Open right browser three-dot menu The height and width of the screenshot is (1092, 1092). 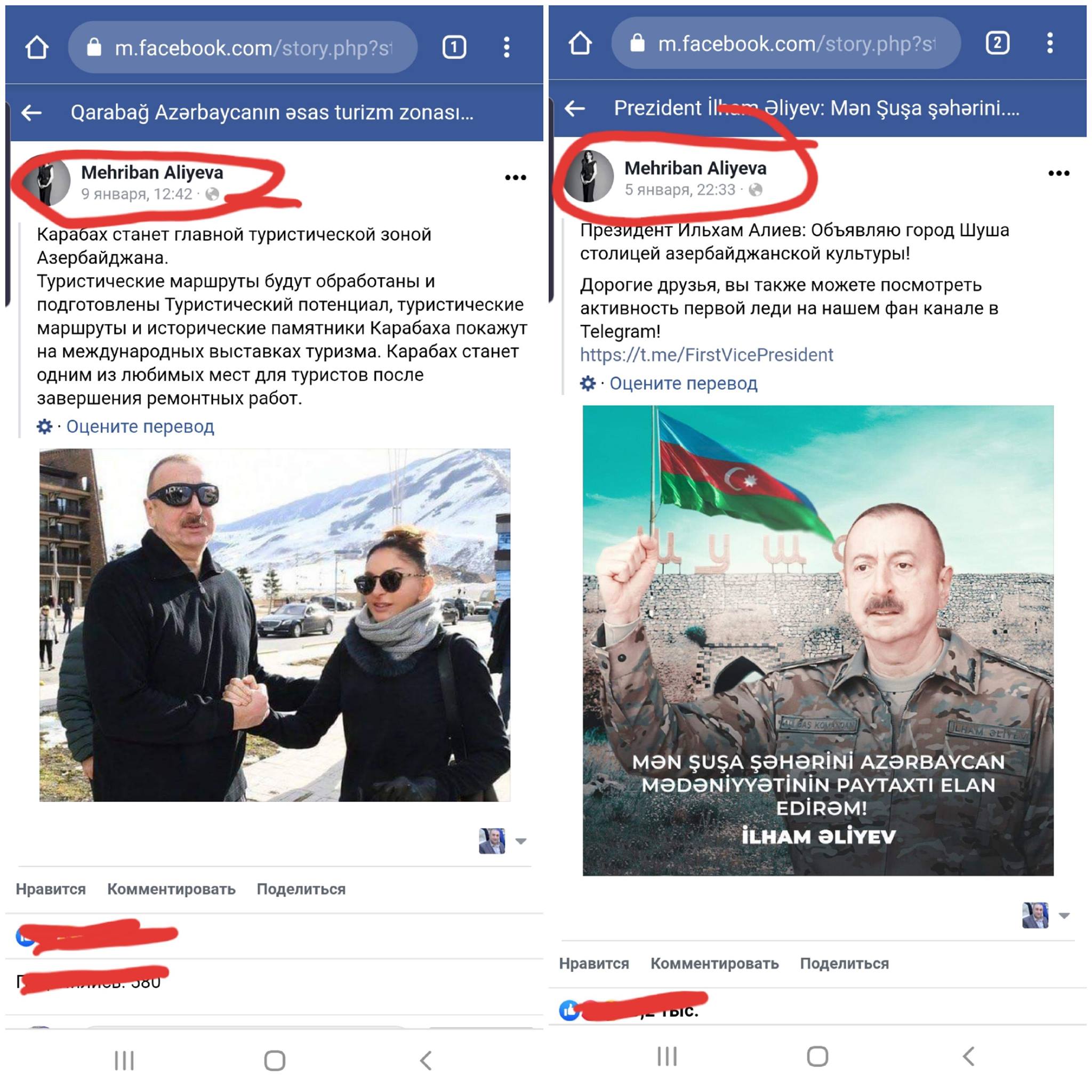(1049, 43)
